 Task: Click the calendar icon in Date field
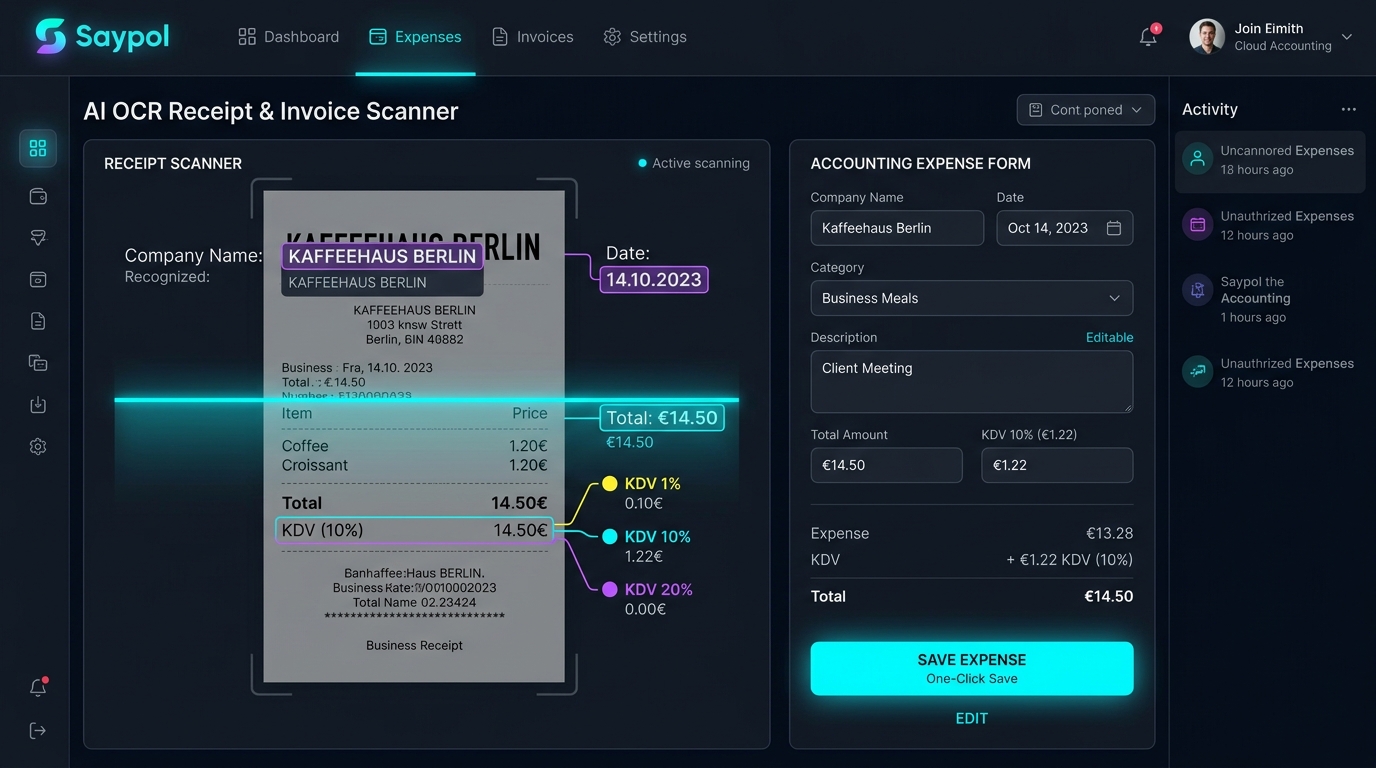point(1114,228)
